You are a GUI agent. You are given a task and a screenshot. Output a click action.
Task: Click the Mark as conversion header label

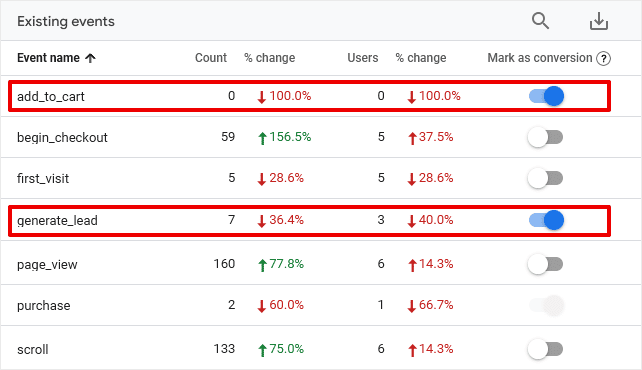[x=540, y=58]
